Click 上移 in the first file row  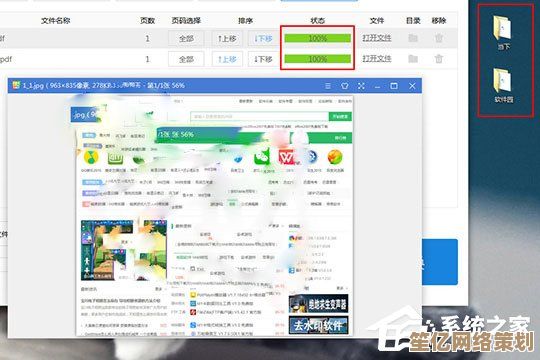click(x=227, y=38)
